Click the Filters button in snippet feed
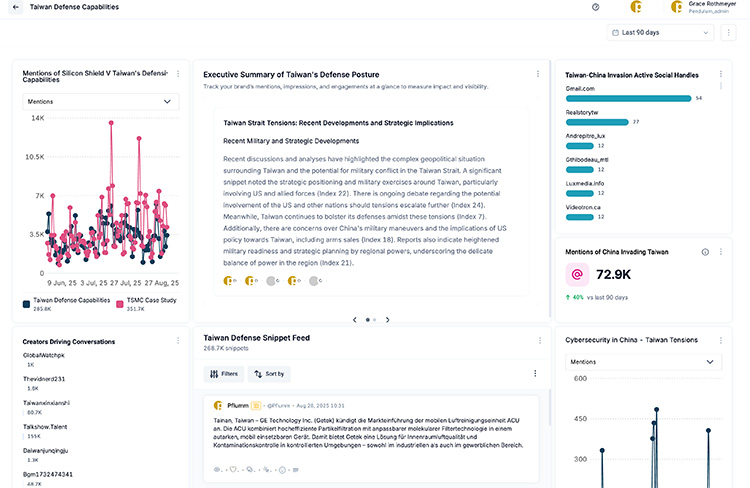Image resolution: width=750 pixels, height=488 pixels. [225, 374]
